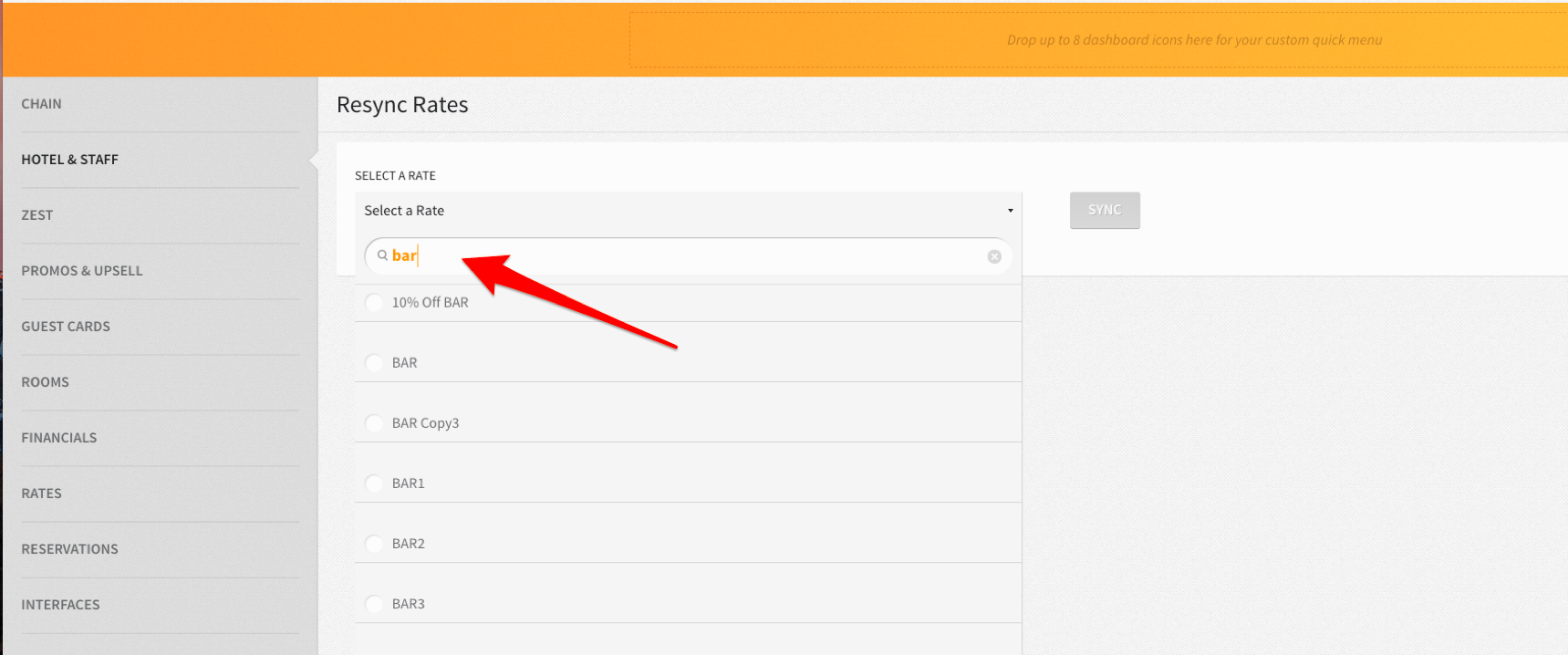Click the magnifier icon in the rate search box
The height and width of the screenshot is (655, 1568).
pos(382,255)
